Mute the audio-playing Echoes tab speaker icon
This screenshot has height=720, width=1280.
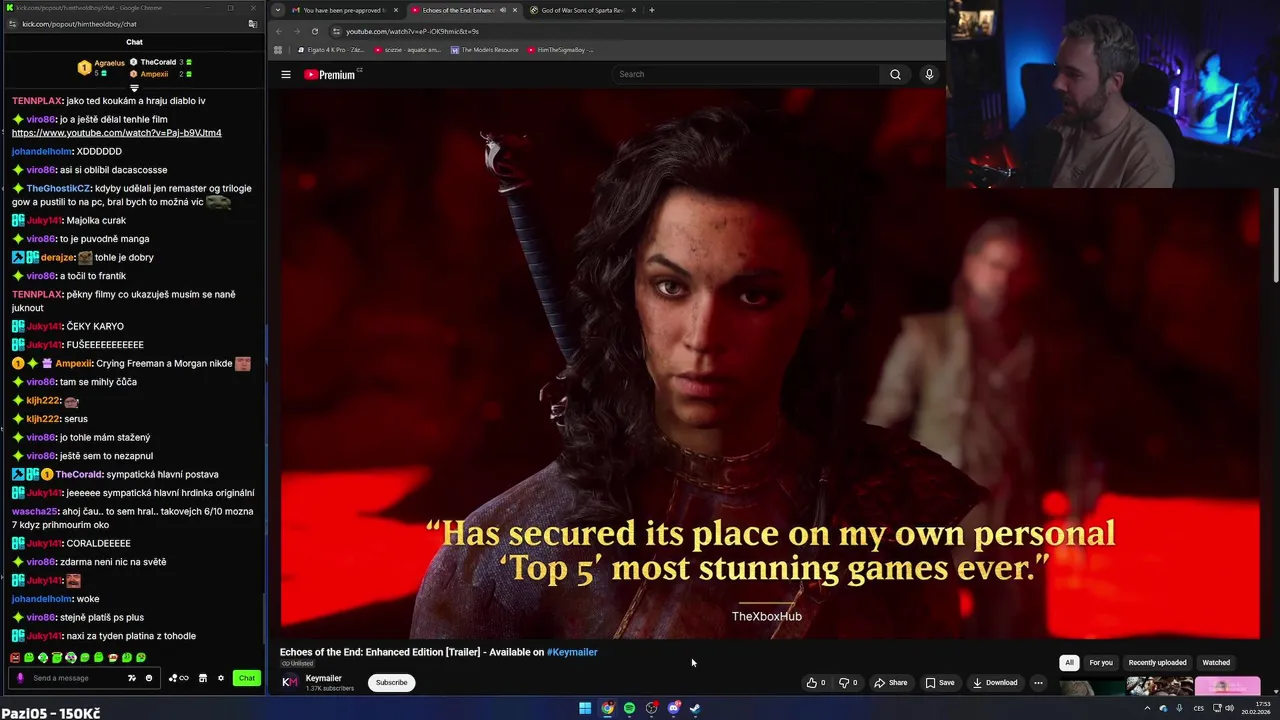pyautogui.click(x=502, y=10)
